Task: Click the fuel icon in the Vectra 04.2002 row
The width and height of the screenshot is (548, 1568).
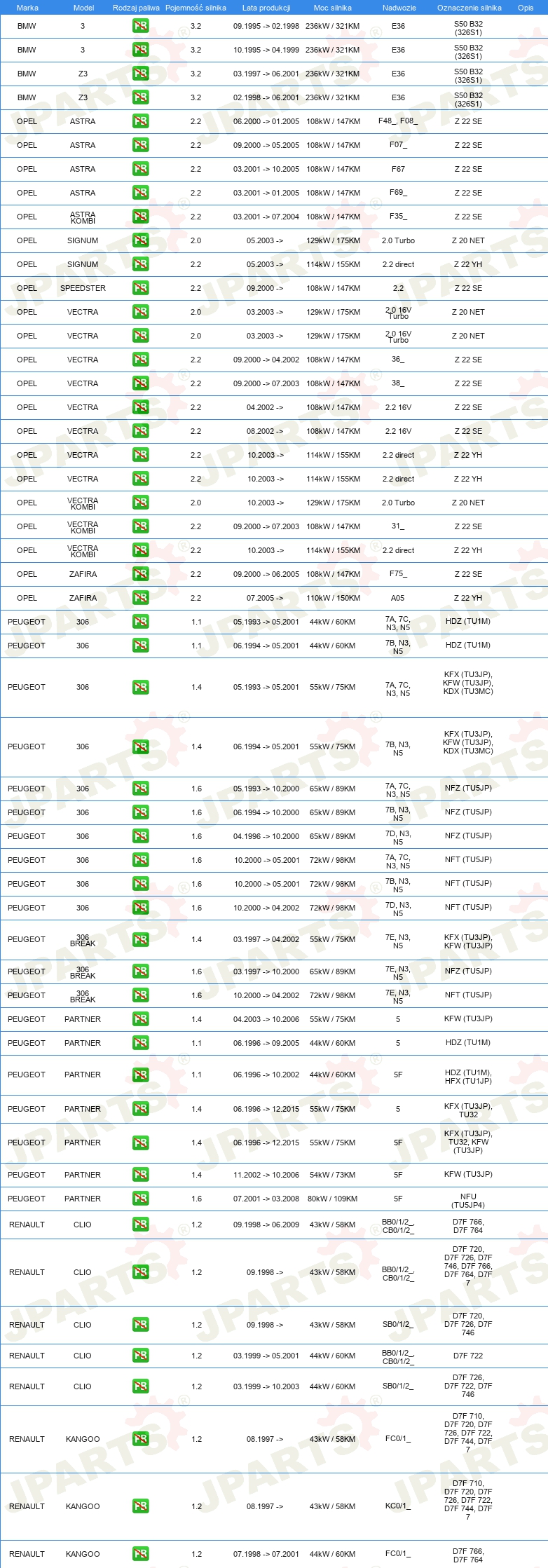Action: click(x=140, y=407)
